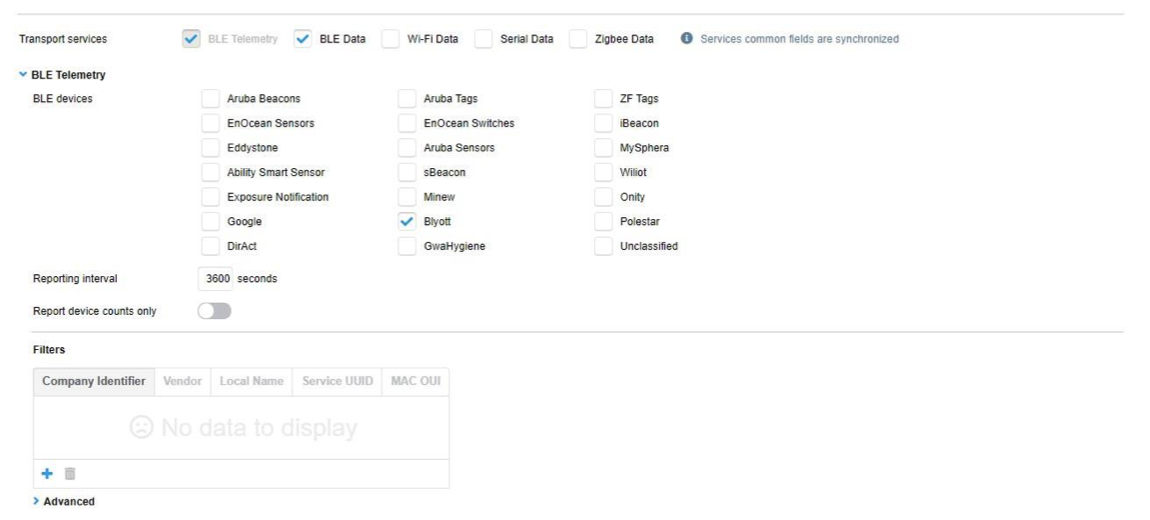Screen dimensions: 1150x520
Task: Select the Zigbee Data checkbox
Action: [578, 39]
